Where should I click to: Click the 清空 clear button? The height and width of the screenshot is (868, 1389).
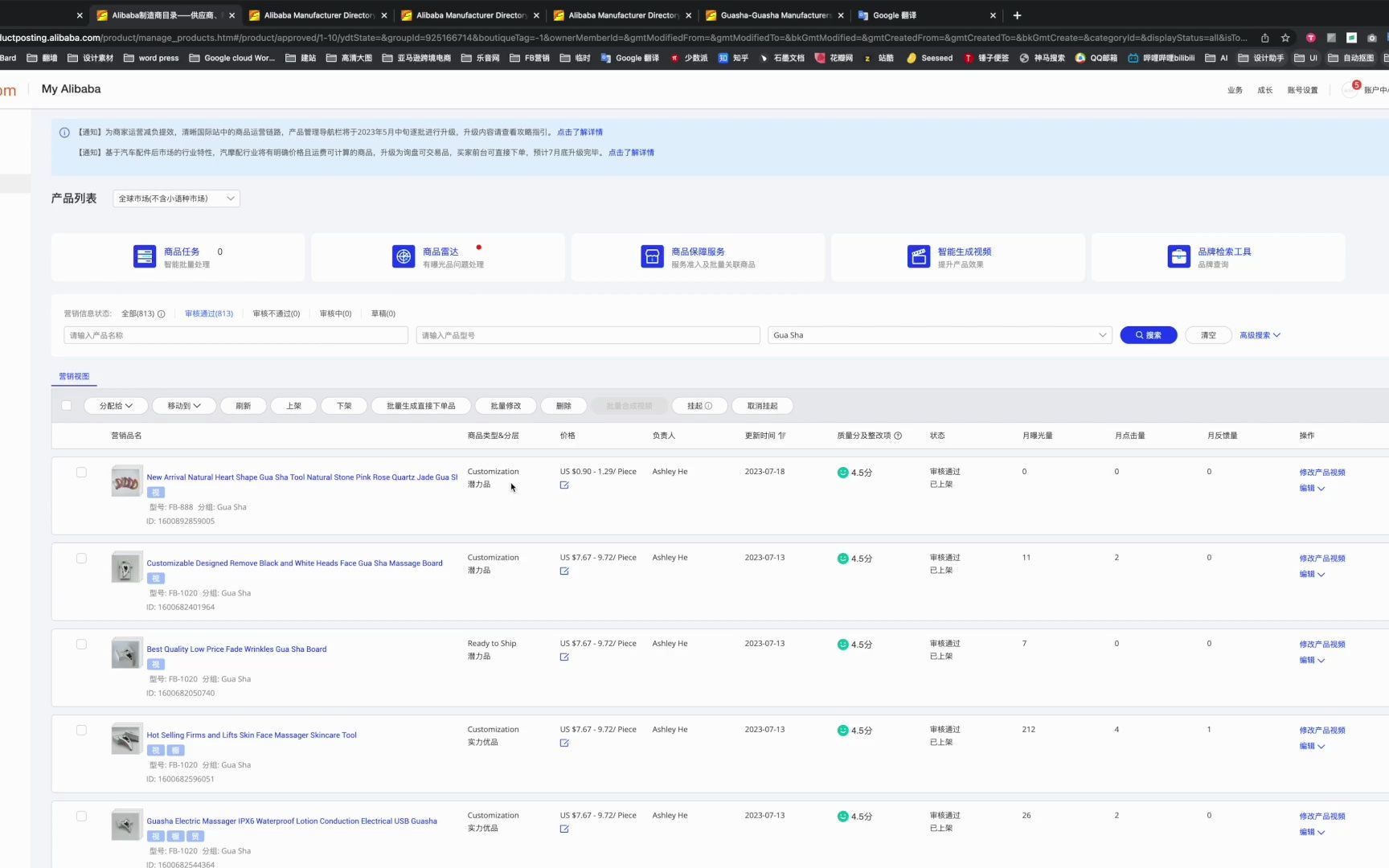tap(1208, 335)
